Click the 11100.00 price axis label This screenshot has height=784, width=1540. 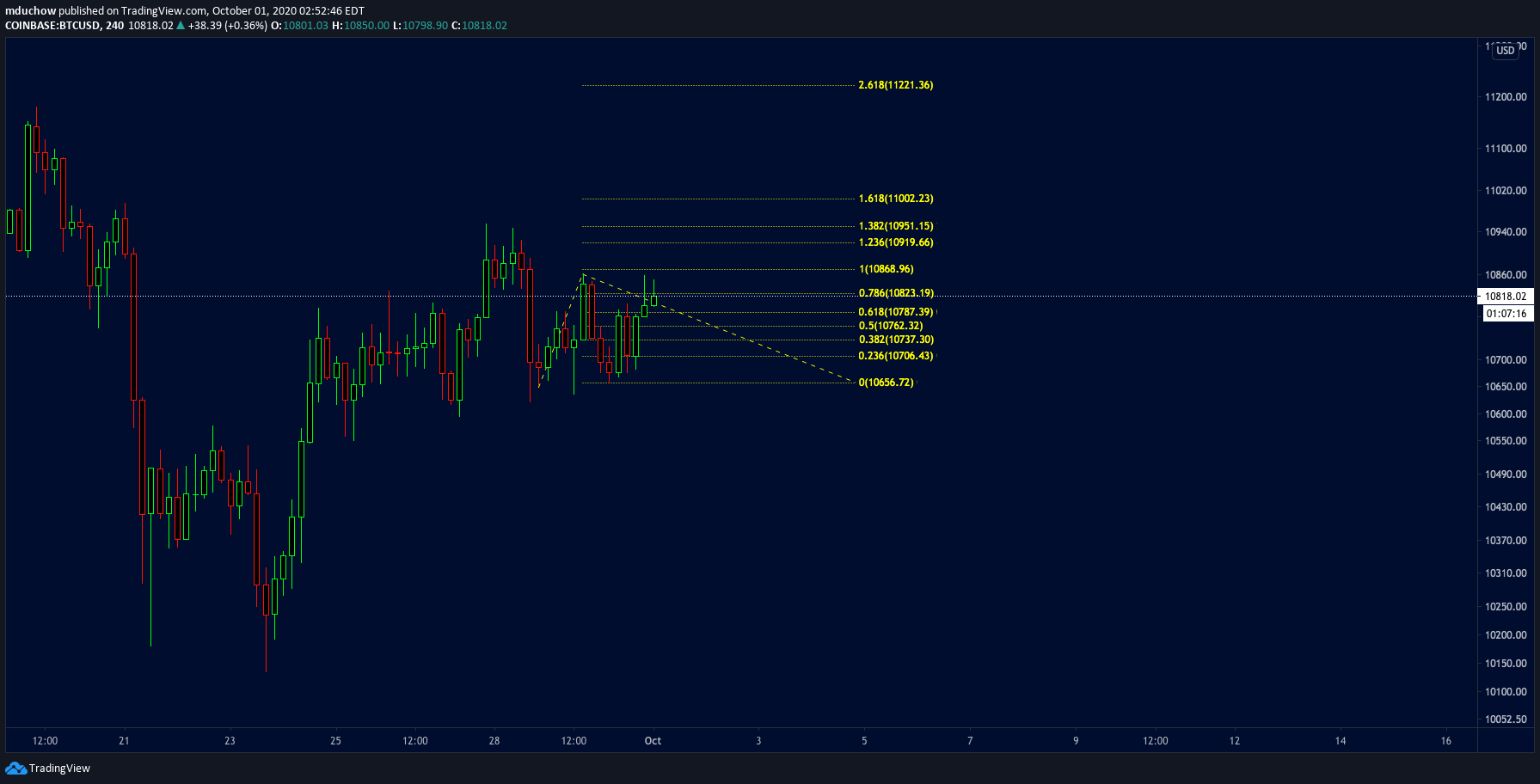click(1506, 149)
